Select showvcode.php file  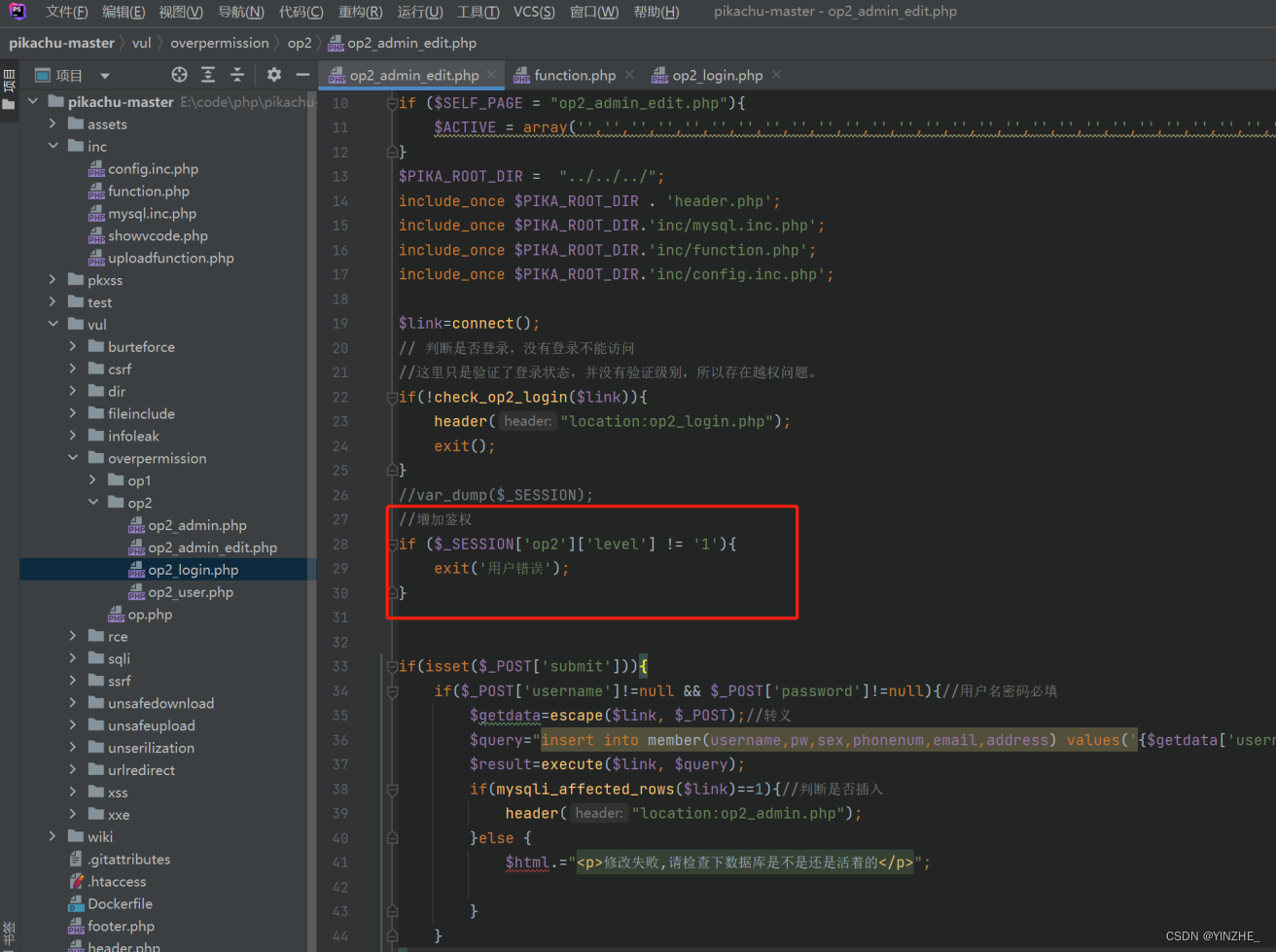(x=158, y=235)
